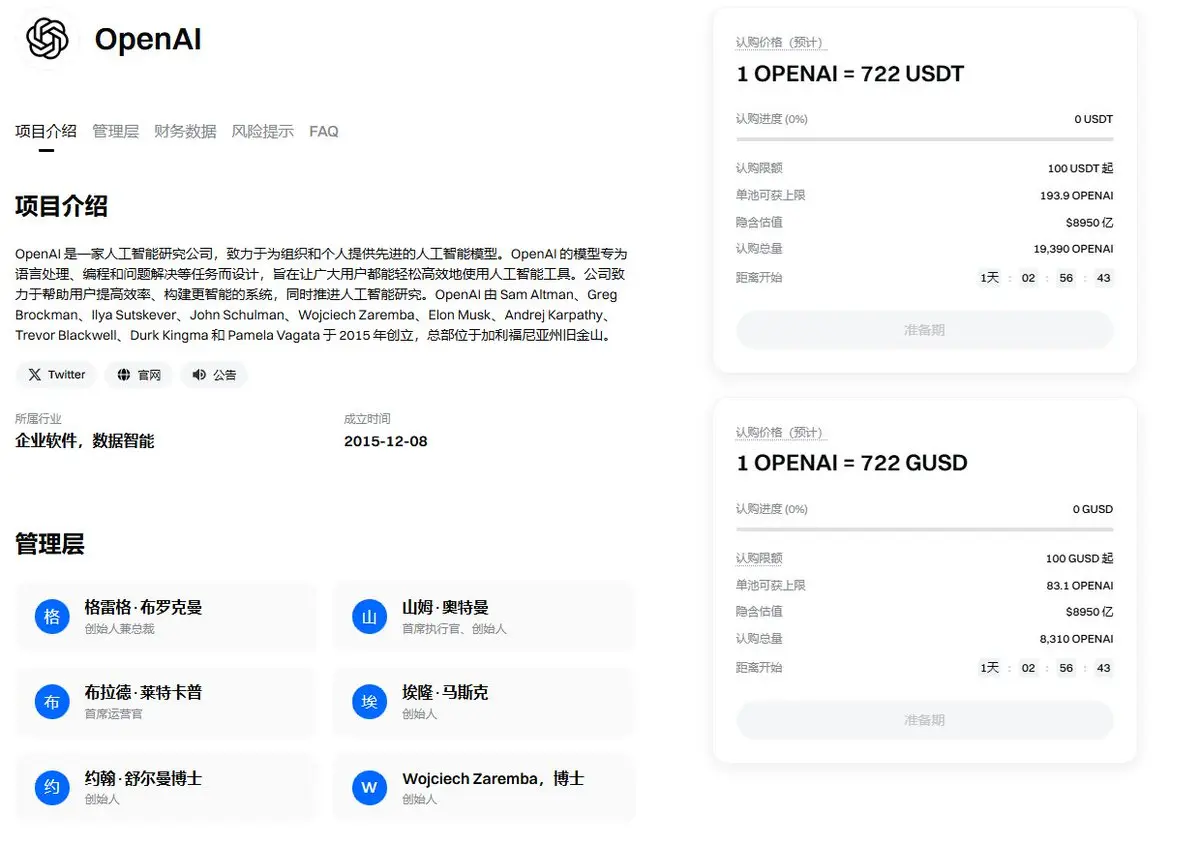This screenshot has height=845, width=1200.
Task: Click 19,390 OPENAI total value
Action: pos(1073,249)
